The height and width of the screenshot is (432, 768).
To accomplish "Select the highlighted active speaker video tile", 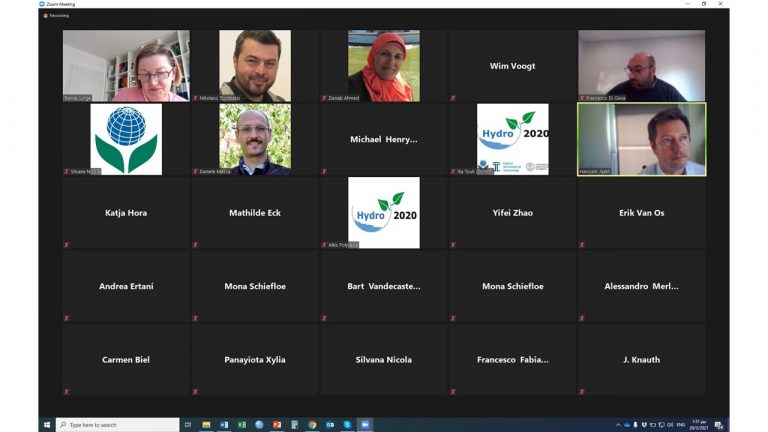I will coord(641,139).
